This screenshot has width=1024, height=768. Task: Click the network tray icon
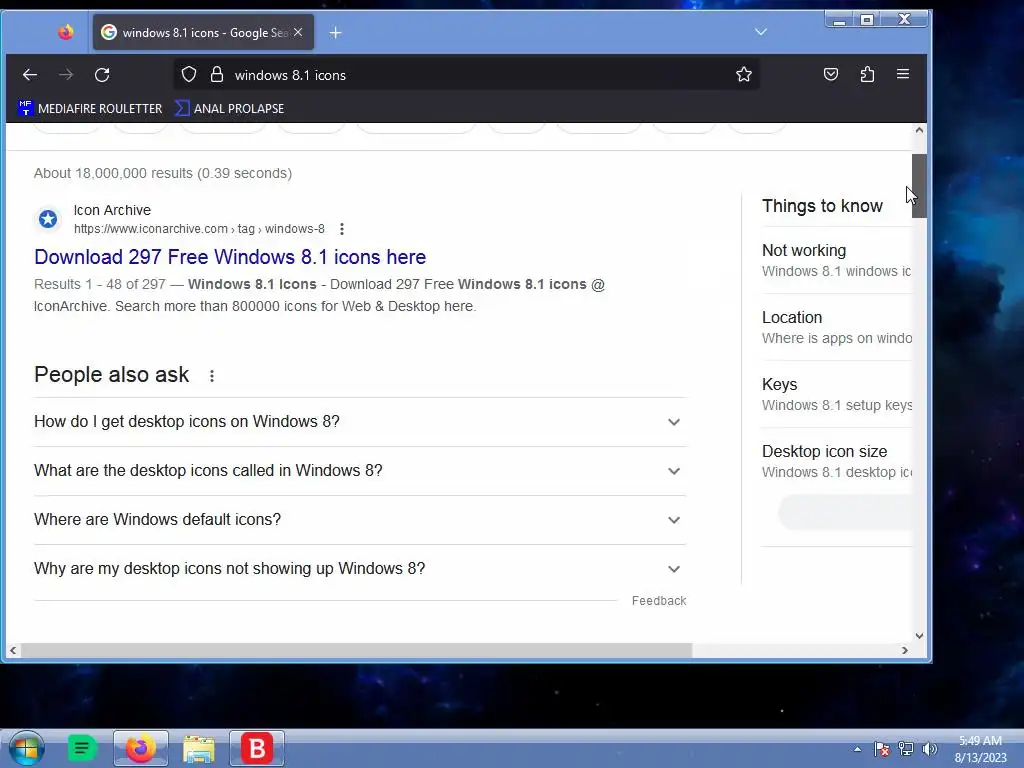905,749
